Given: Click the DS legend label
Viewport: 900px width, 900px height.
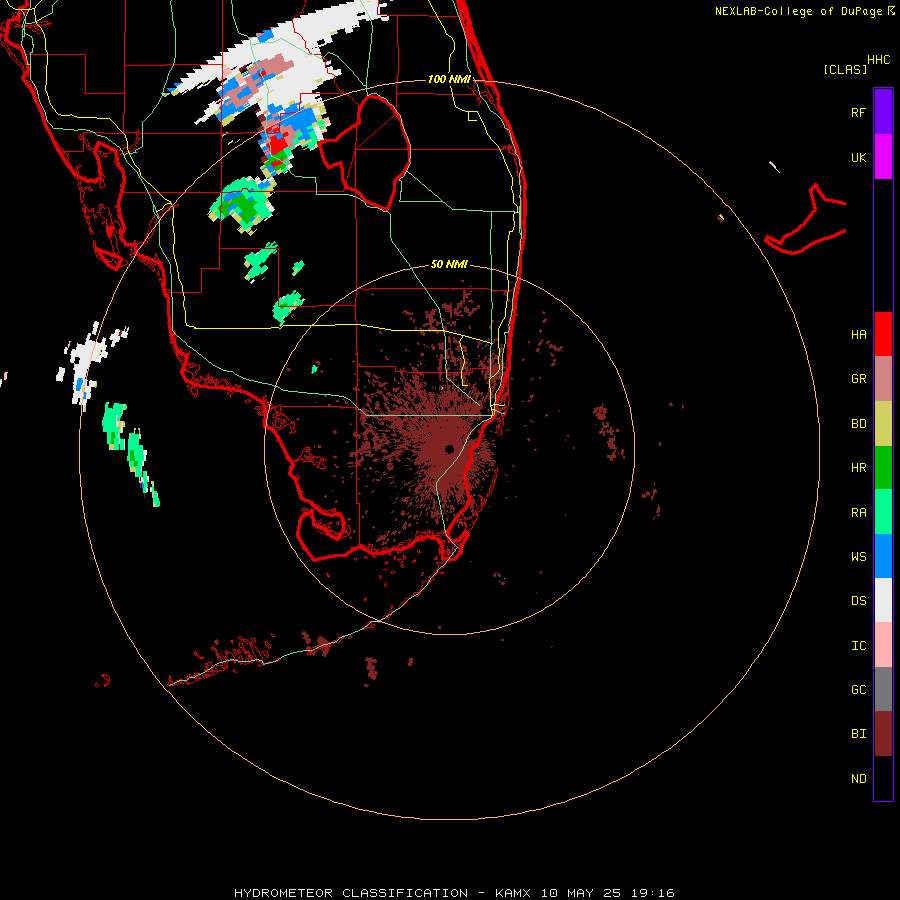Looking at the screenshot, I should (858, 600).
